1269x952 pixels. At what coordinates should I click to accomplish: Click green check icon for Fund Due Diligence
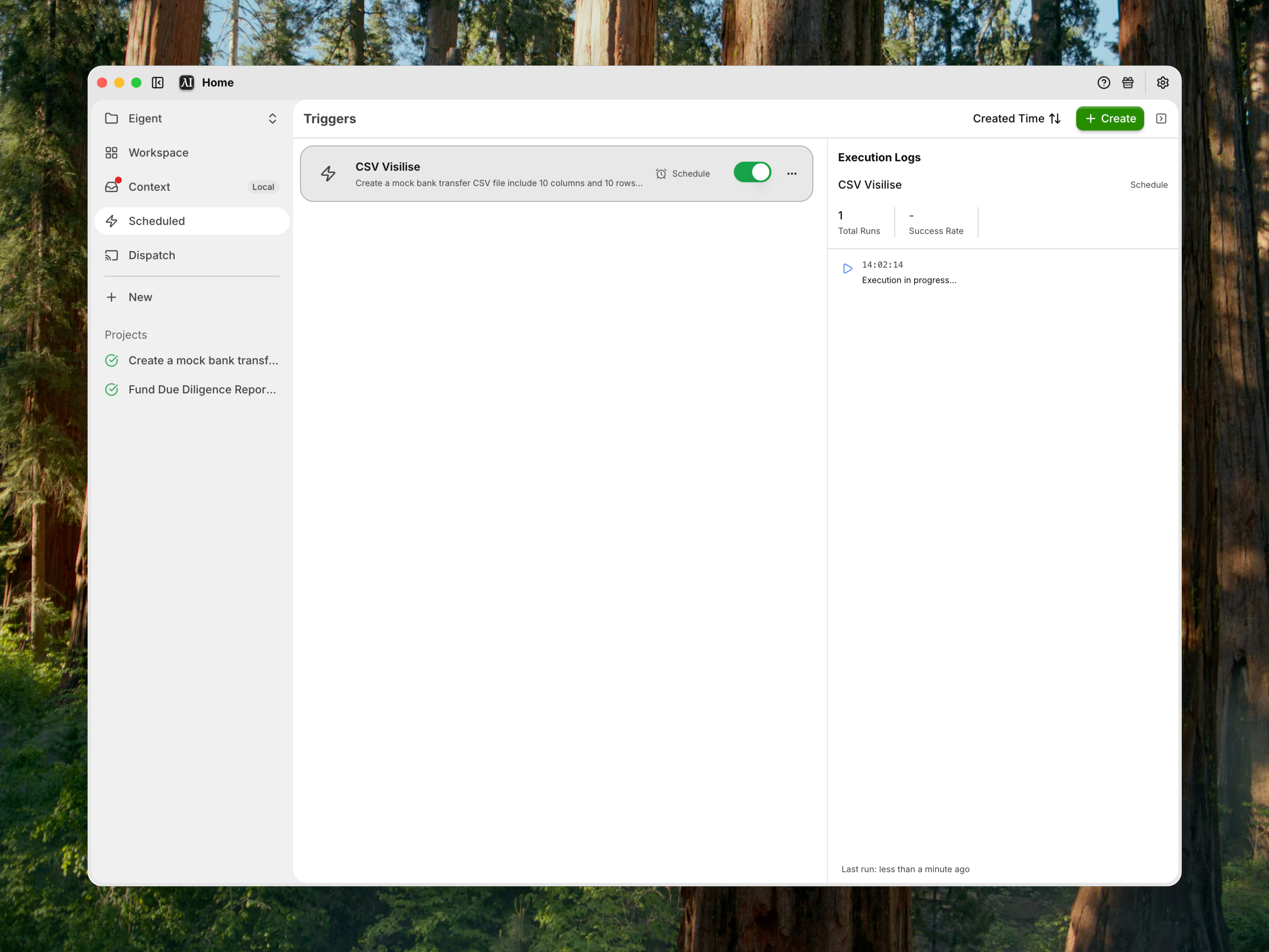pos(112,389)
